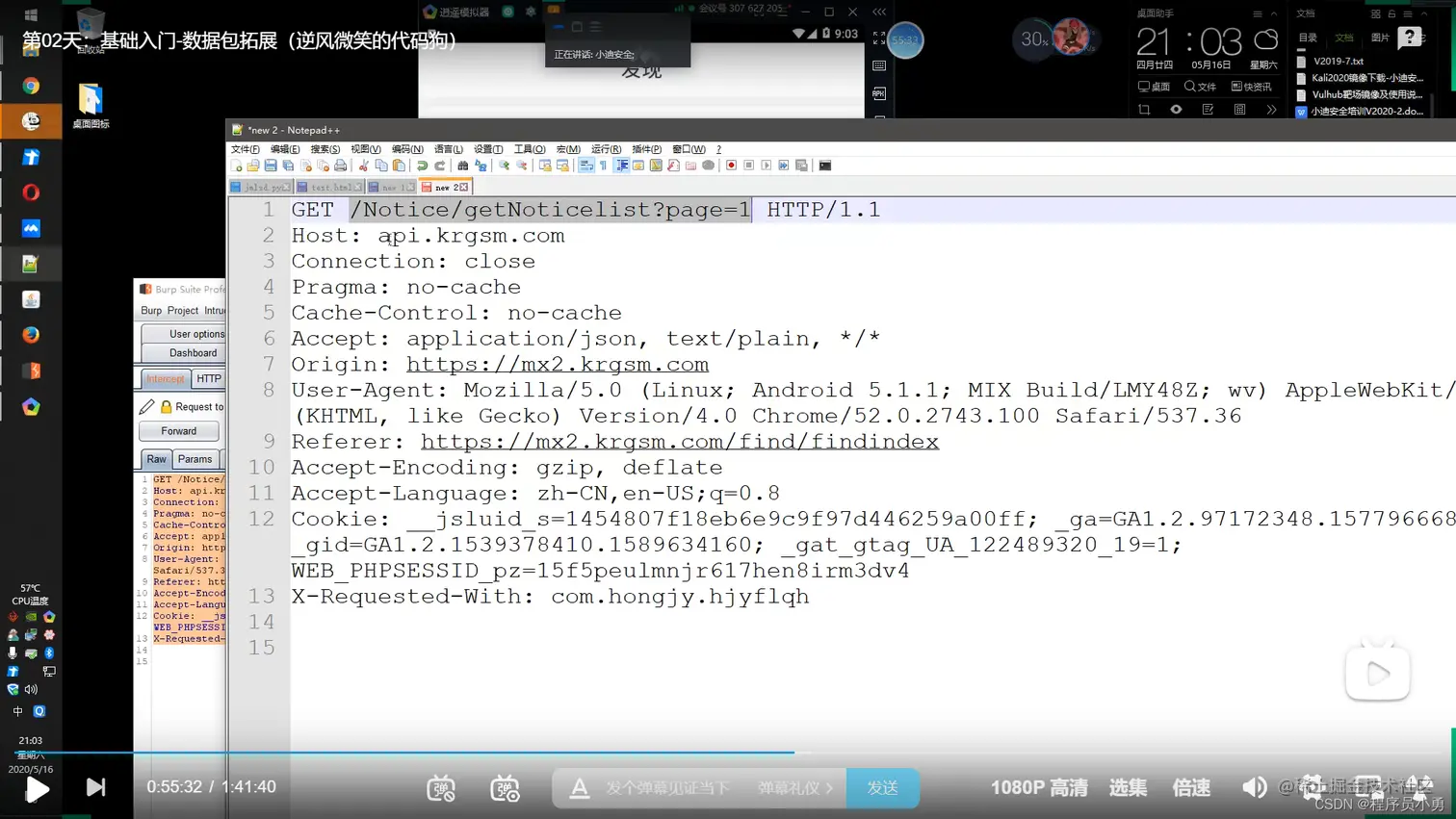
Task: Open the Replace dialog toolbar icon
Action: [x=481, y=166]
